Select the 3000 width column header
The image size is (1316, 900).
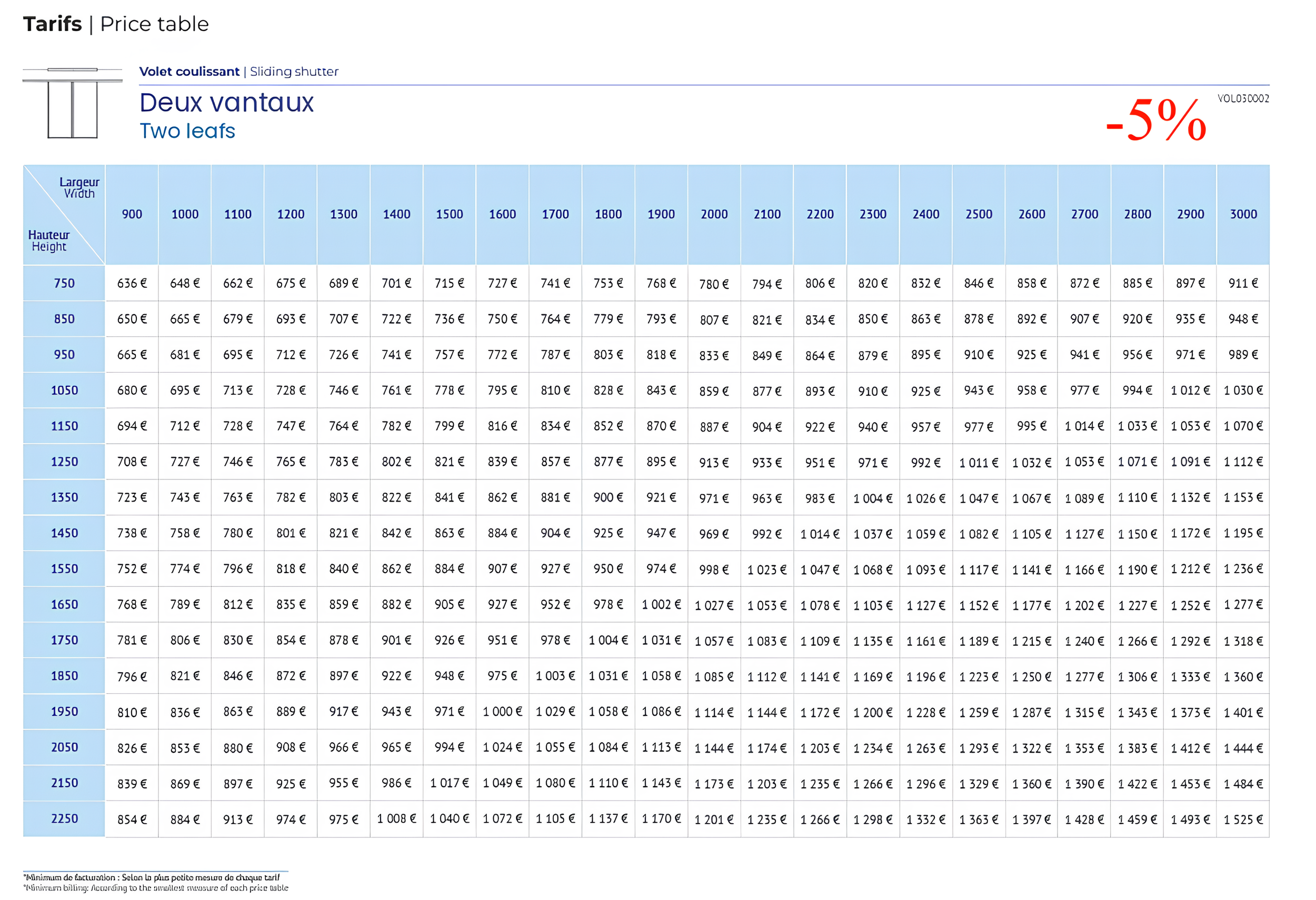click(1243, 215)
